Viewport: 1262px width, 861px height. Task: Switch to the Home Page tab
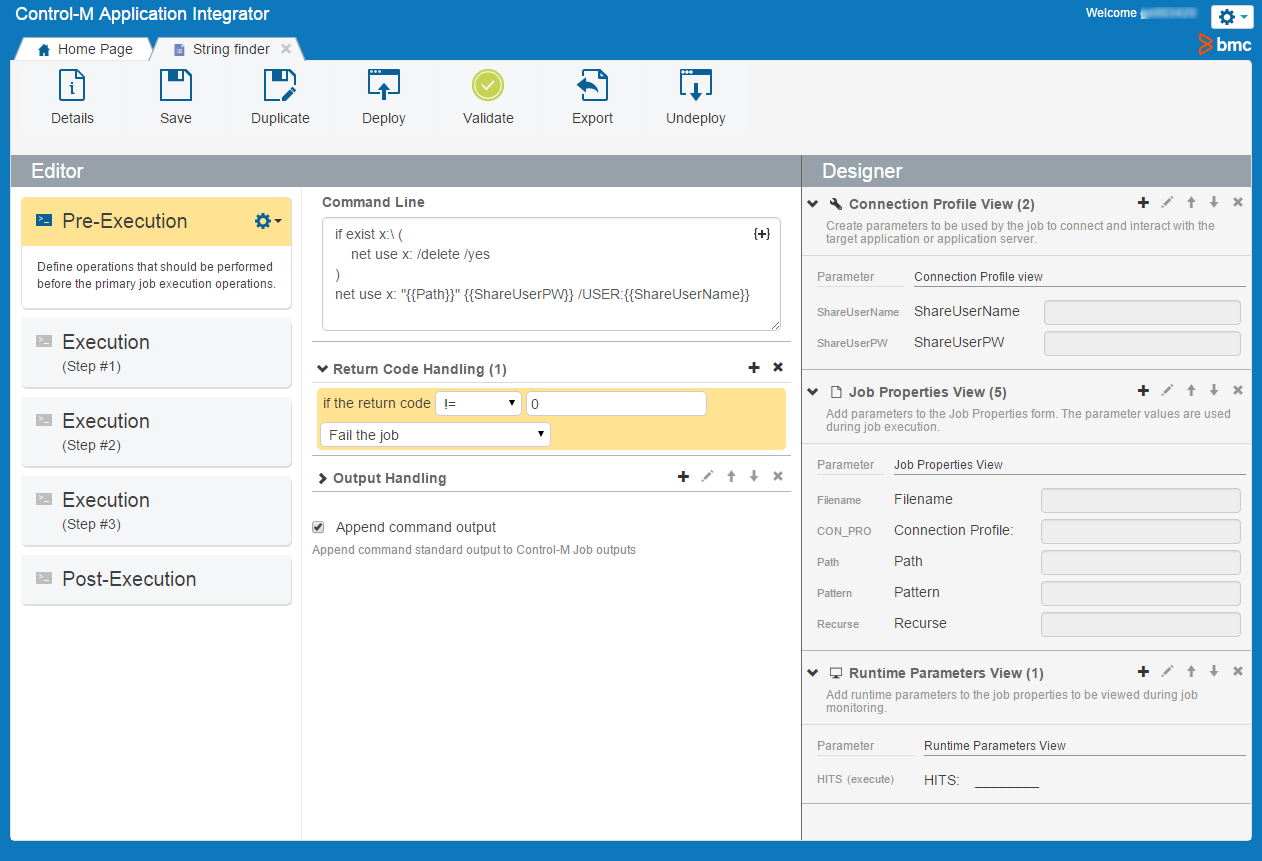tap(85, 49)
